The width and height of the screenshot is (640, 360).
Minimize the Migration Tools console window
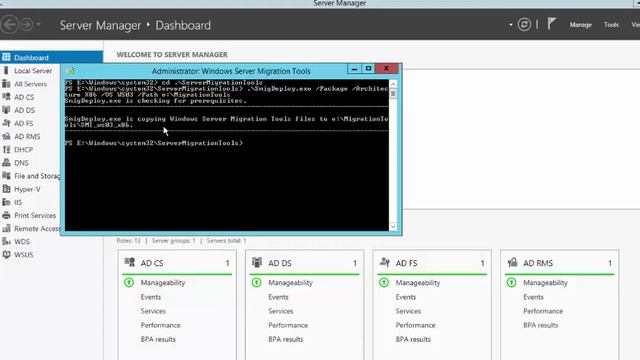coord(354,69)
